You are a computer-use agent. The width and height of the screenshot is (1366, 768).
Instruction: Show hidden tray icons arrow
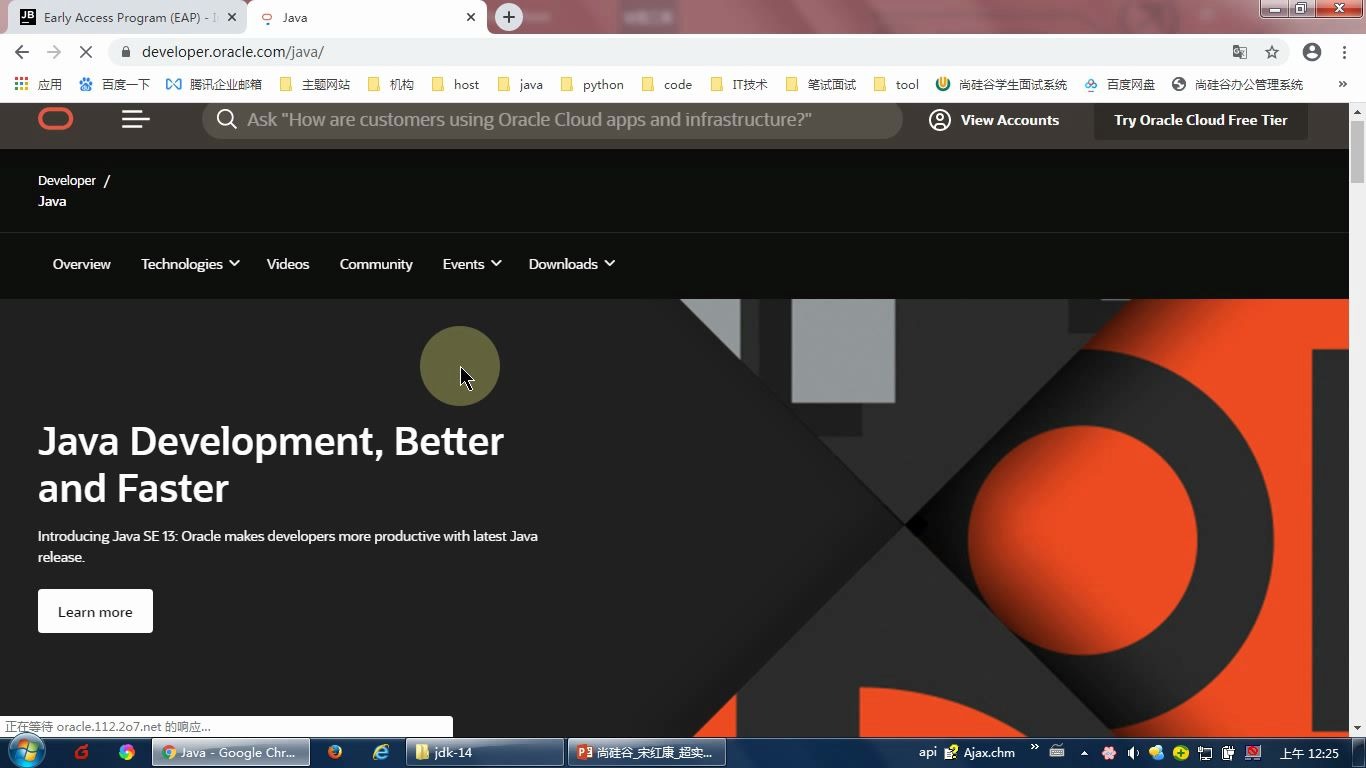[x=1084, y=753]
